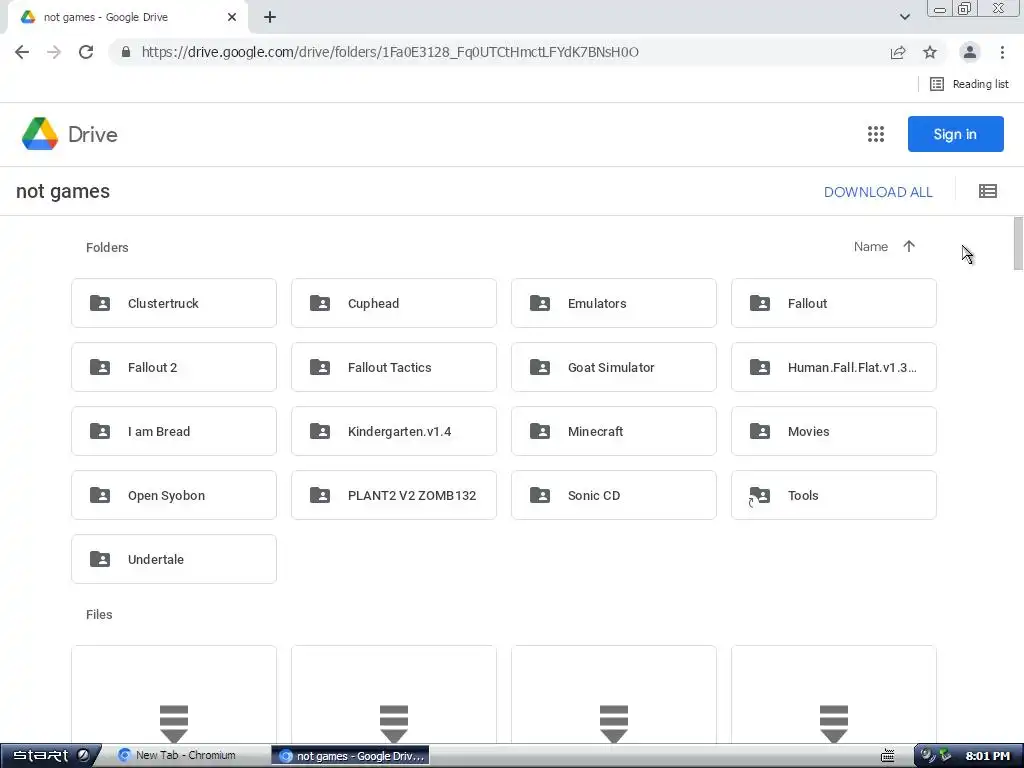Screen dimensions: 1024x768
Task: Click the network tray icon
Action: pos(945,756)
